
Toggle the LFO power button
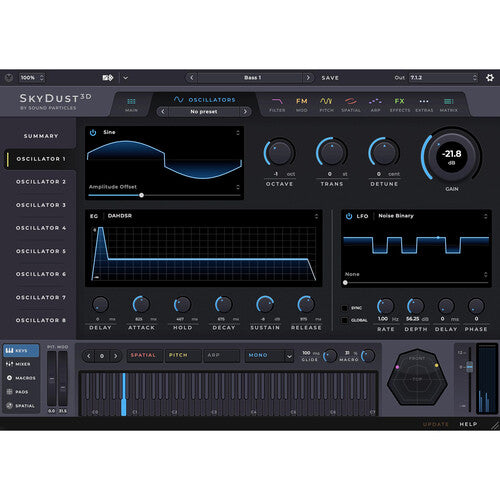click(x=349, y=216)
